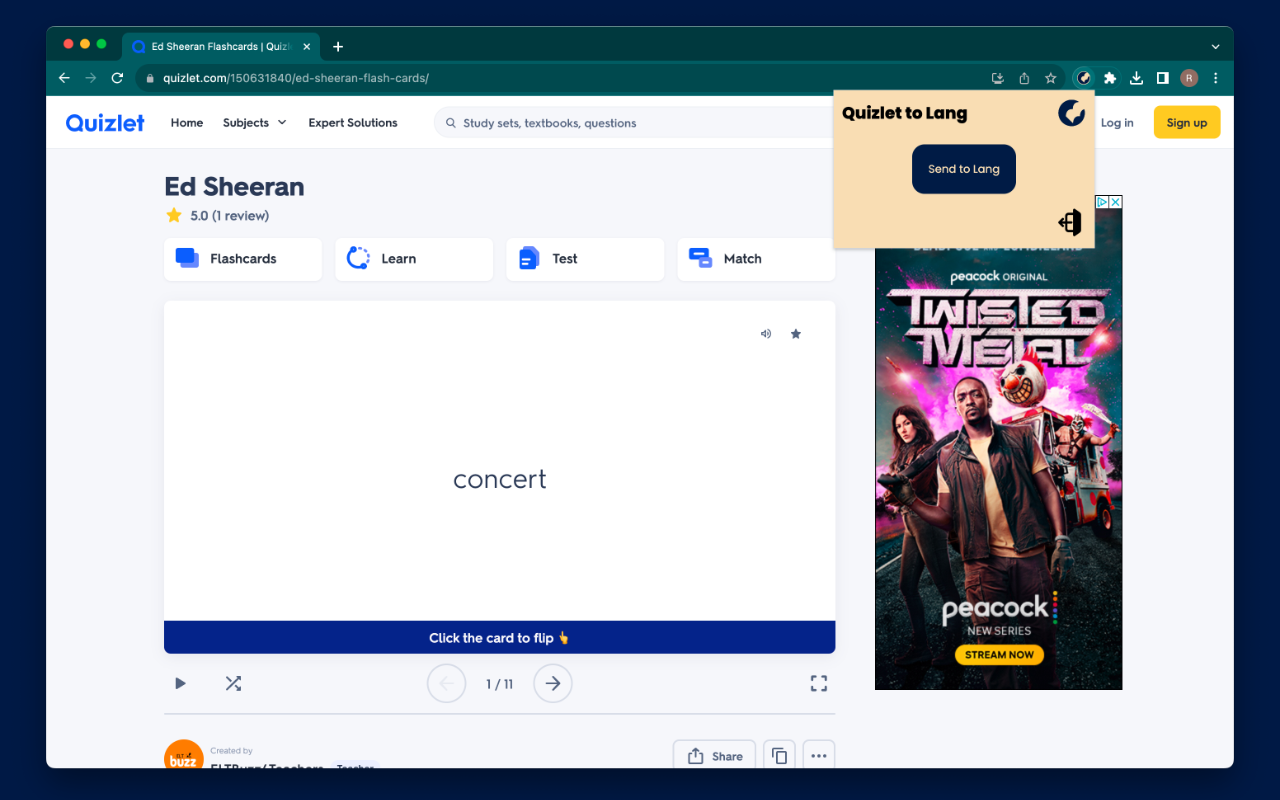Expand the Subjects dropdown
The width and height of the screenshot is (1280, 800).
pos(253,122)
